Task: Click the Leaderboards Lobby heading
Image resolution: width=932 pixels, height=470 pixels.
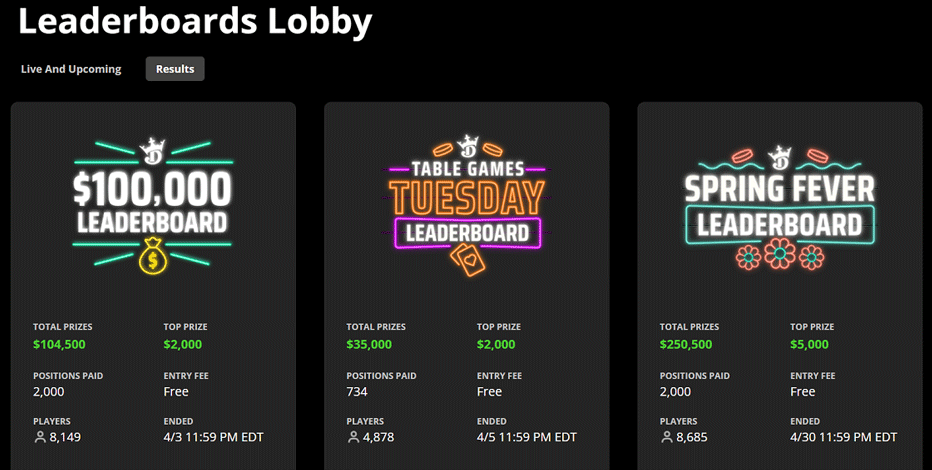Action: [x=195, y=21]
